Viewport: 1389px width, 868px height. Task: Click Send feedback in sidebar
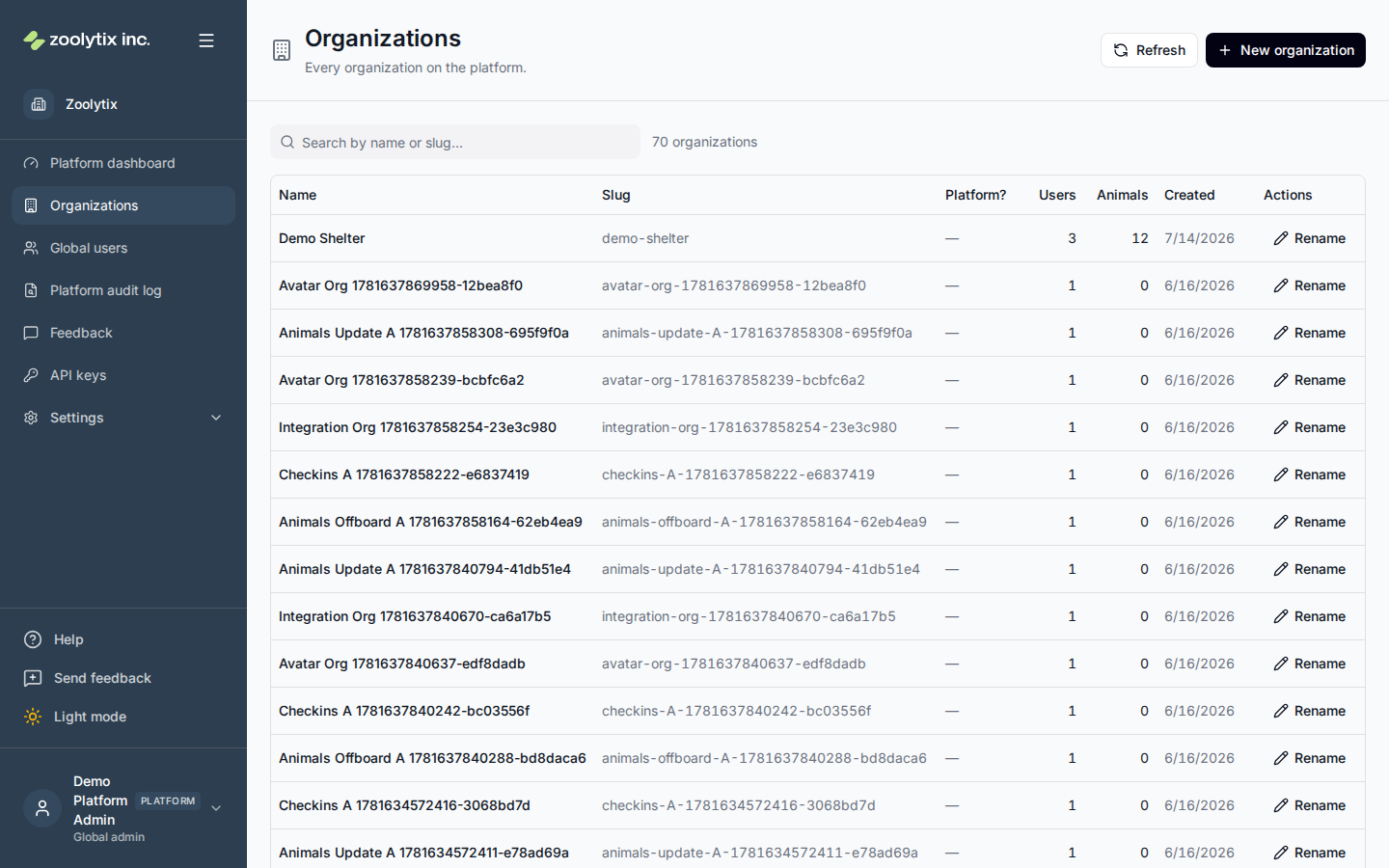pos(123,678)
